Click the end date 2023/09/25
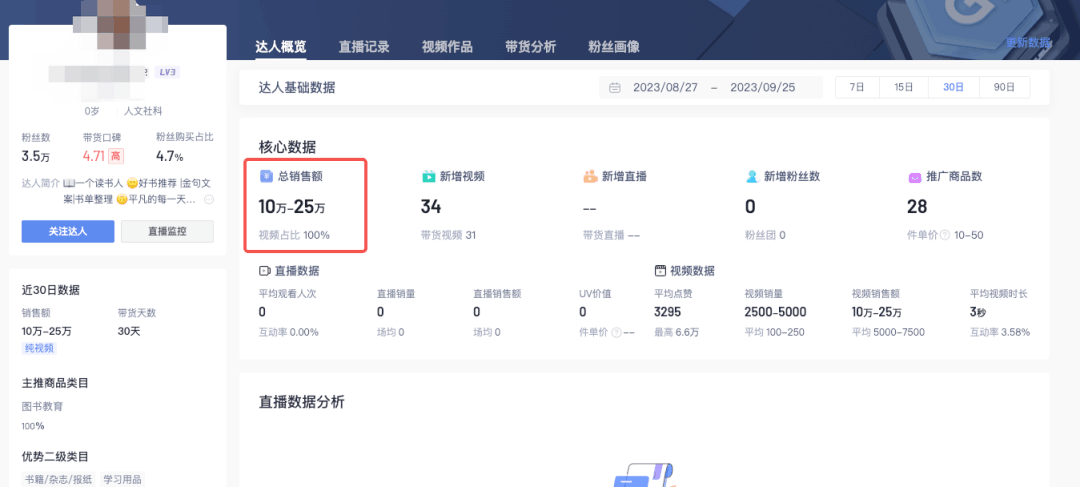The width and height of the screenshot is (1080, 487). coord(762,87)
